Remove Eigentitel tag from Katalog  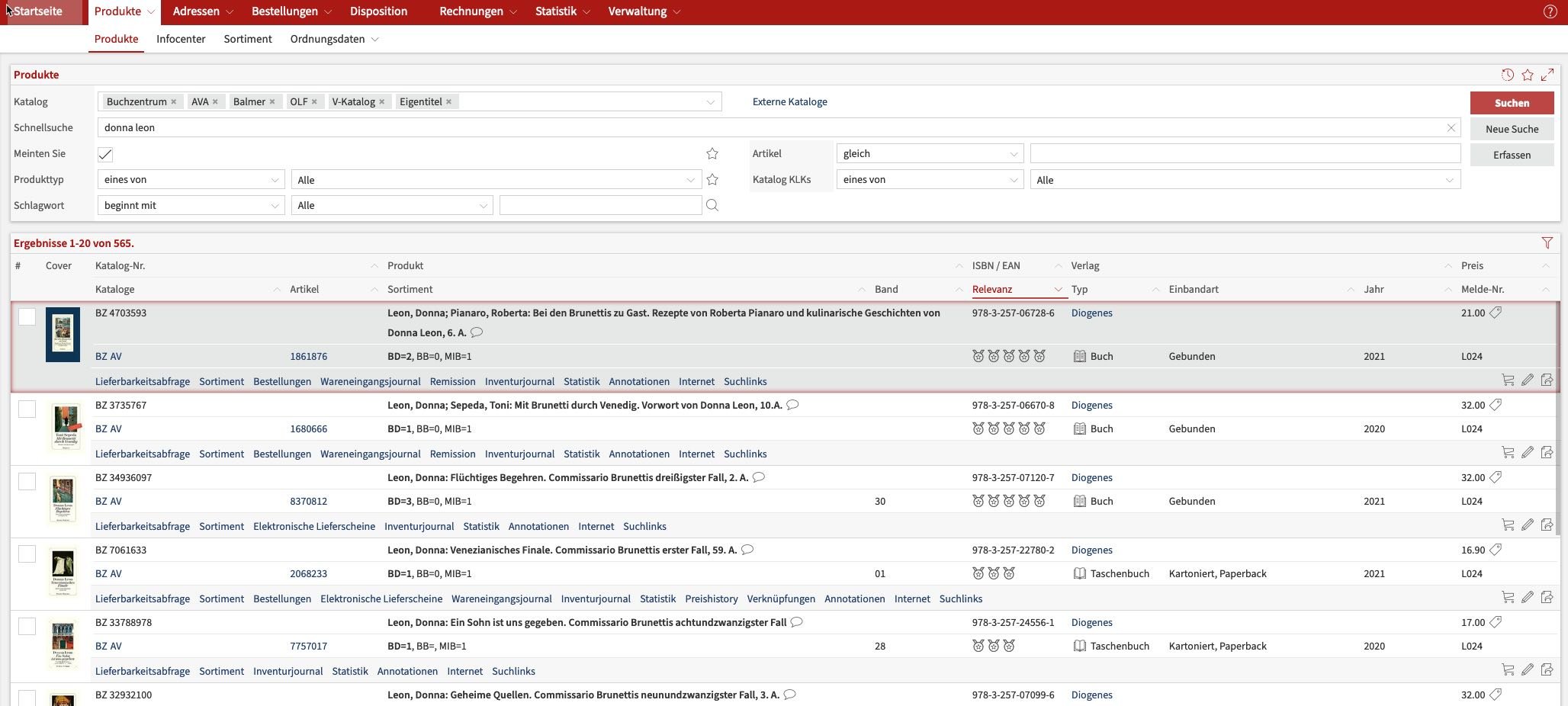point(449,101)
